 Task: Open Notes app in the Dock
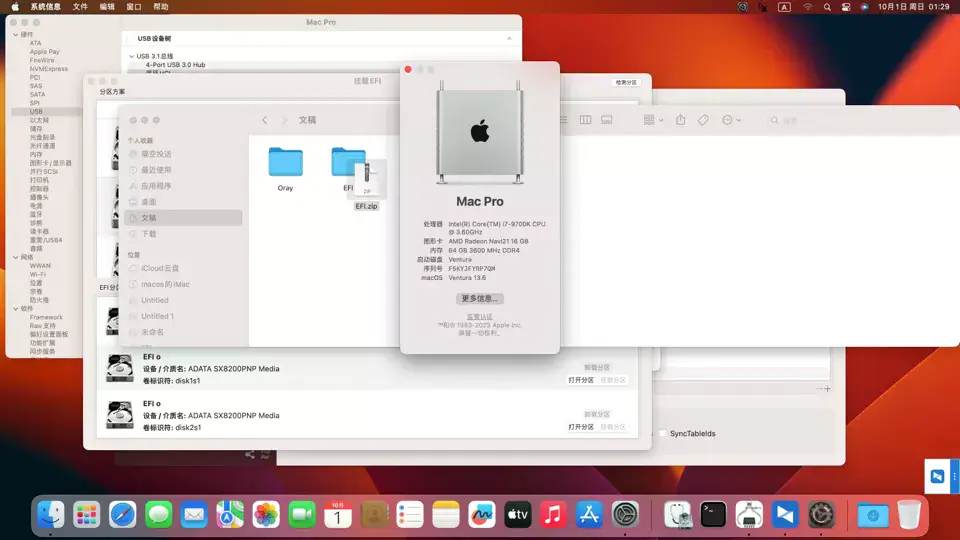point(446,515)
